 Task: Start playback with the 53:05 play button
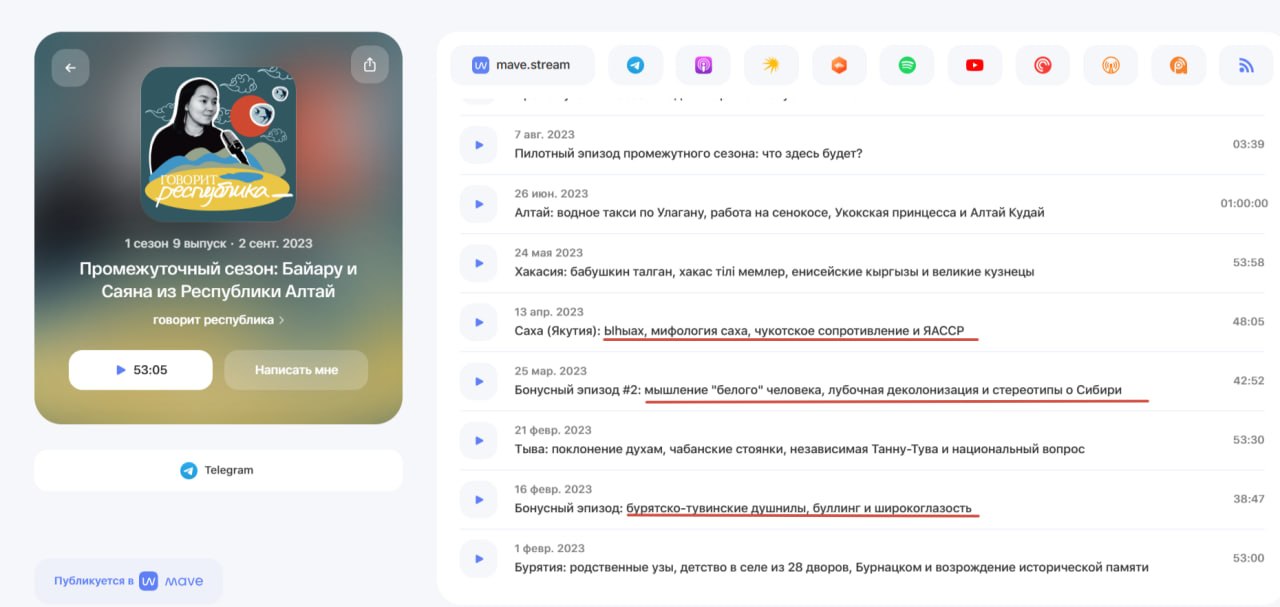(140, 370)
